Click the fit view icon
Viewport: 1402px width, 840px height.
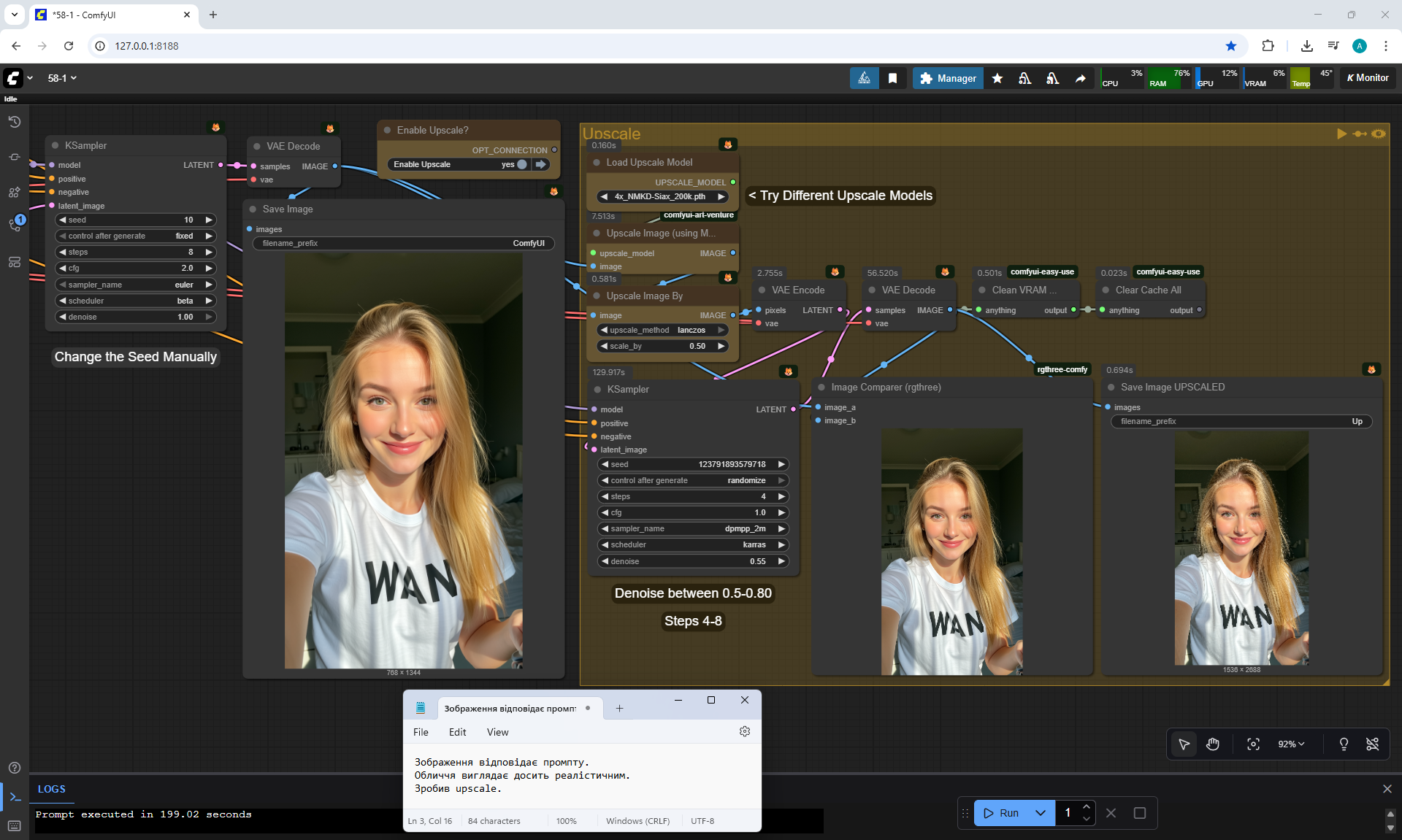point(1253,744)
